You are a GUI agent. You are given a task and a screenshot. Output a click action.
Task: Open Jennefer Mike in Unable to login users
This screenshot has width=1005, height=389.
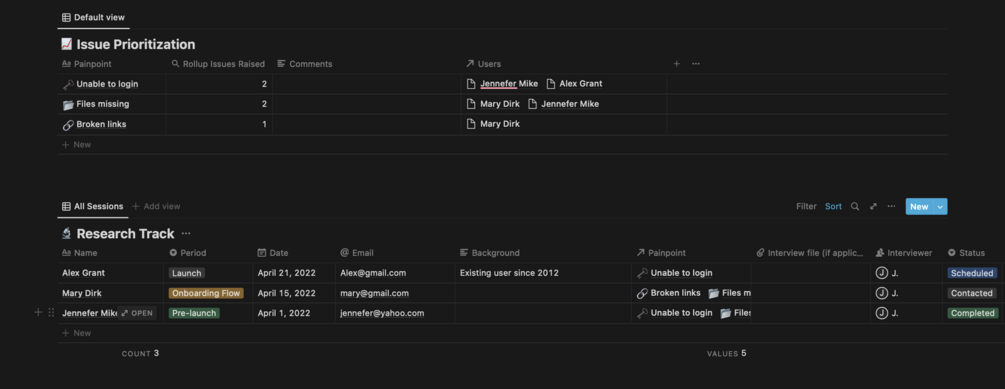pyautogui.click(x=502, y=84)
